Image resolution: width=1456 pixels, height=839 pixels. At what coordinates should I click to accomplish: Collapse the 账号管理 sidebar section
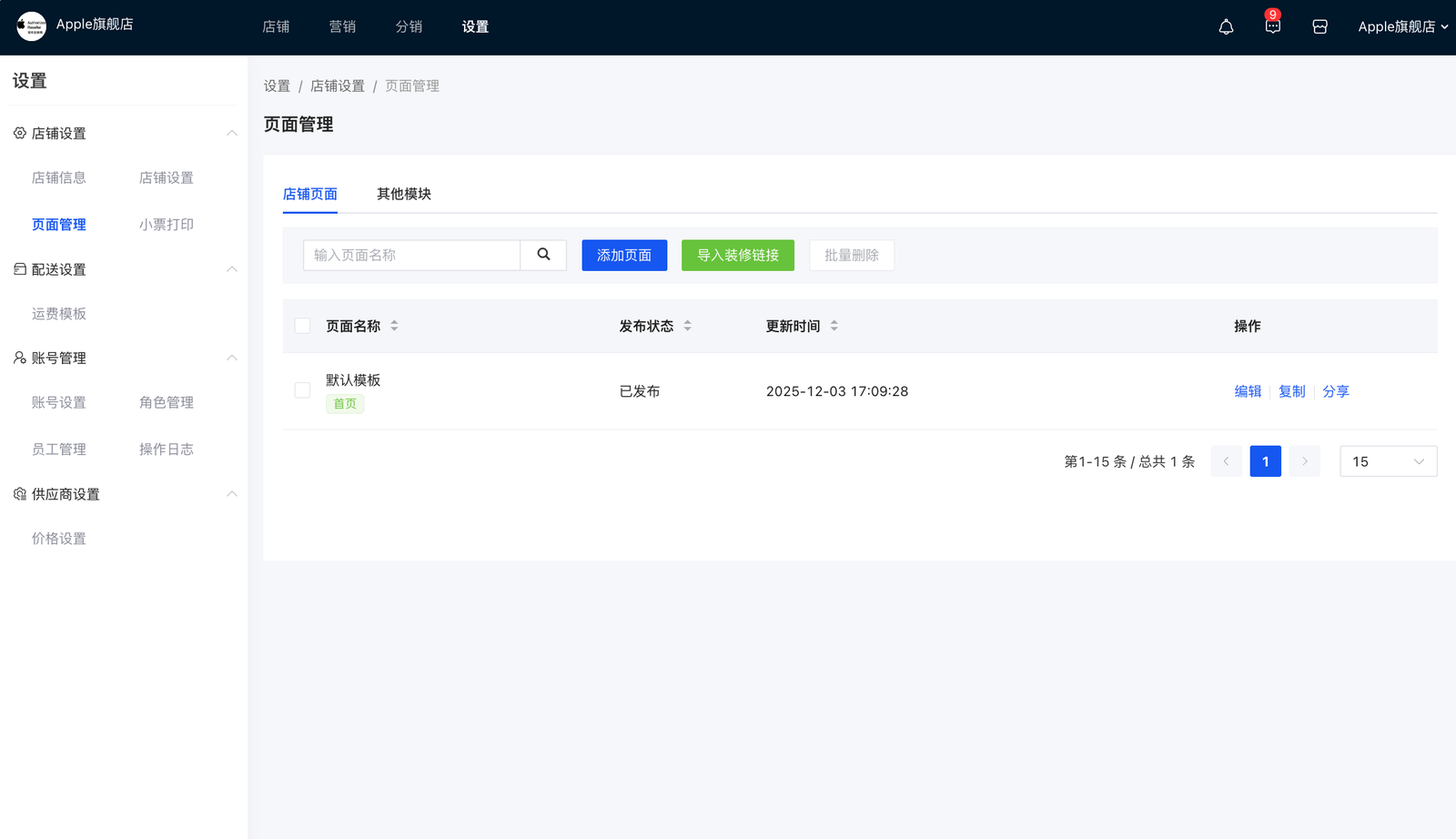(x=231, y=358)
